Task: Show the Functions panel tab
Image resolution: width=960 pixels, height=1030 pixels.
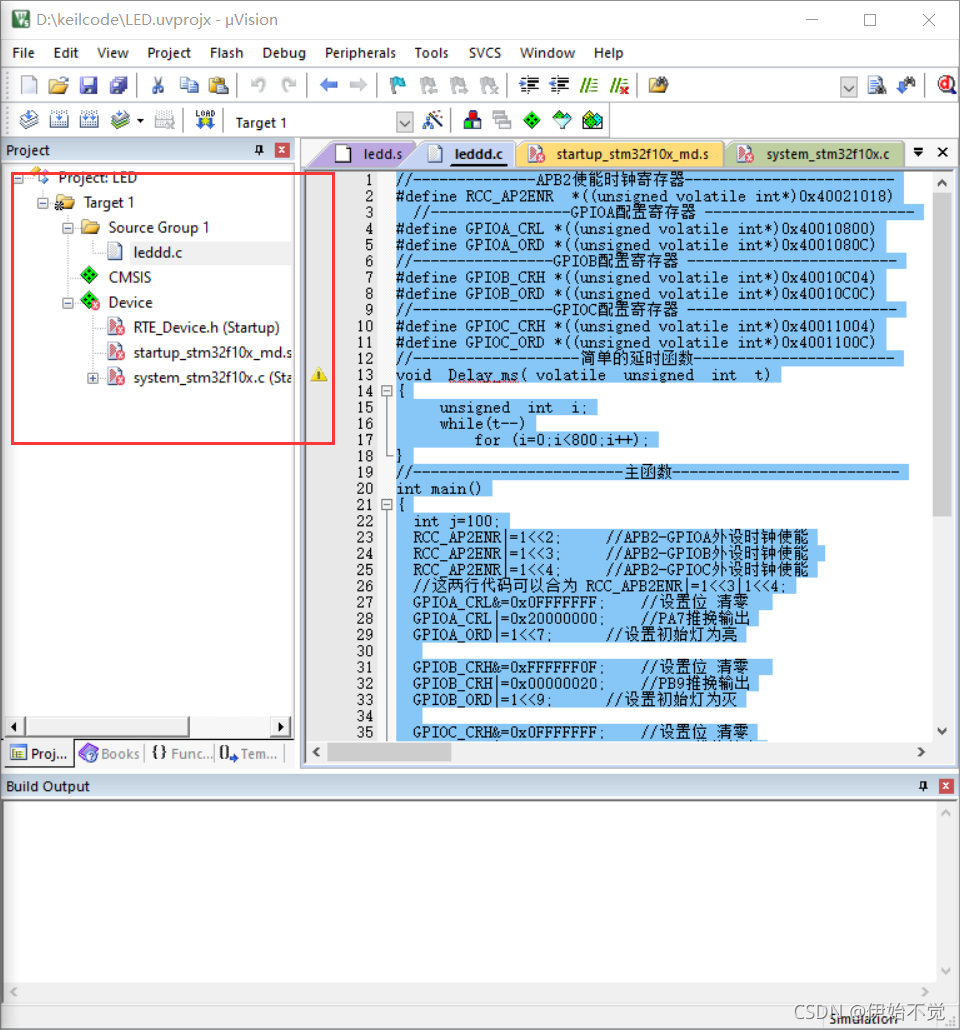Action: [182, 753]
